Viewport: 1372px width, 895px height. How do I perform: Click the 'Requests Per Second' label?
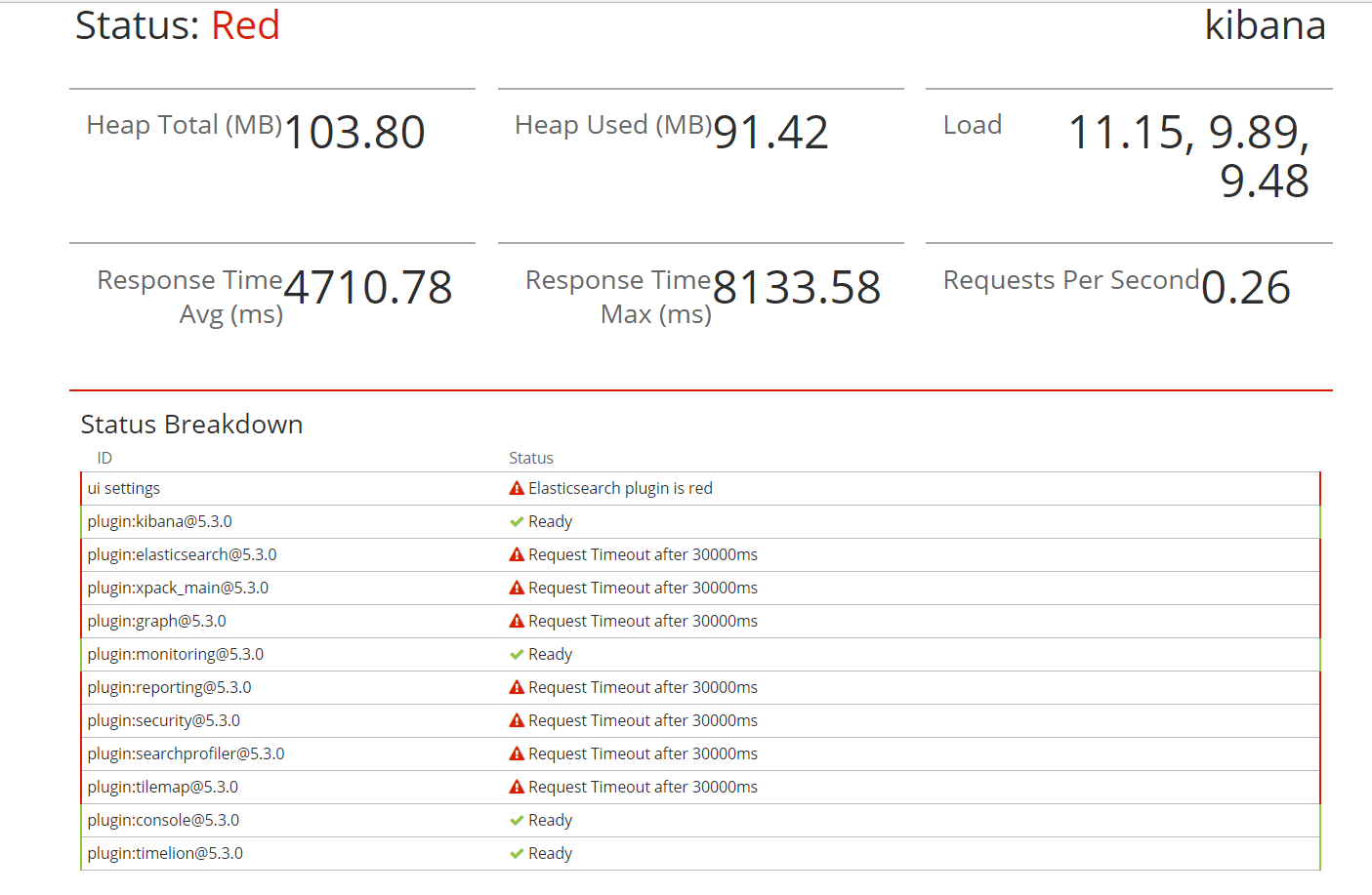click(1071, 280)
